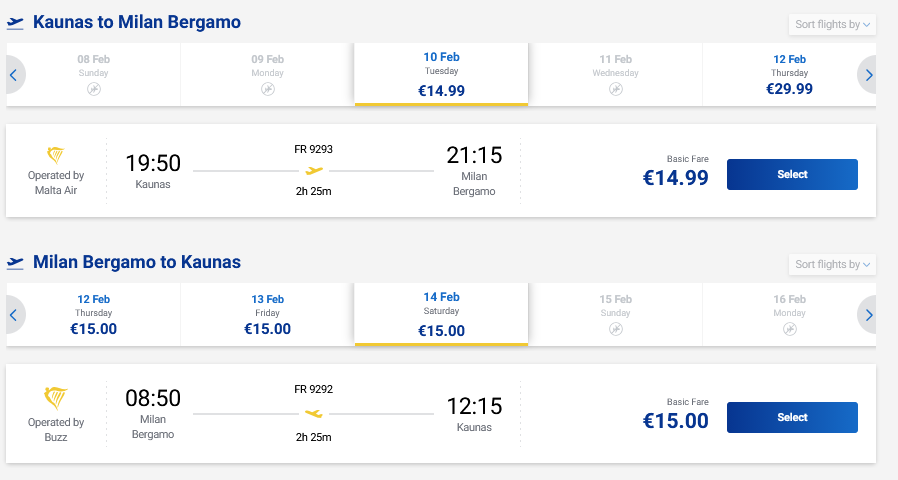The width and height of the screenshot is (898, 480).
Task: Open Sort flights by dropdown for outbound
Action: click(x=832, y=24)
